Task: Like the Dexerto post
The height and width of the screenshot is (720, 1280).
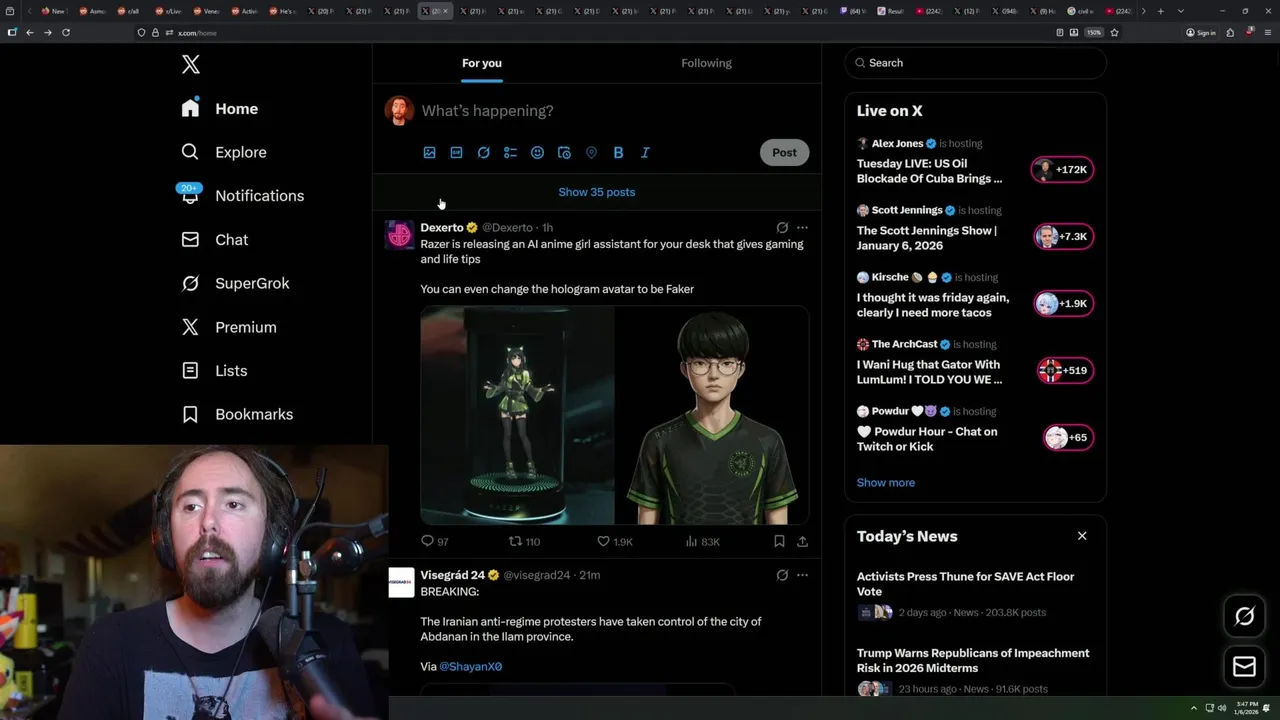Action: (615, 541)
